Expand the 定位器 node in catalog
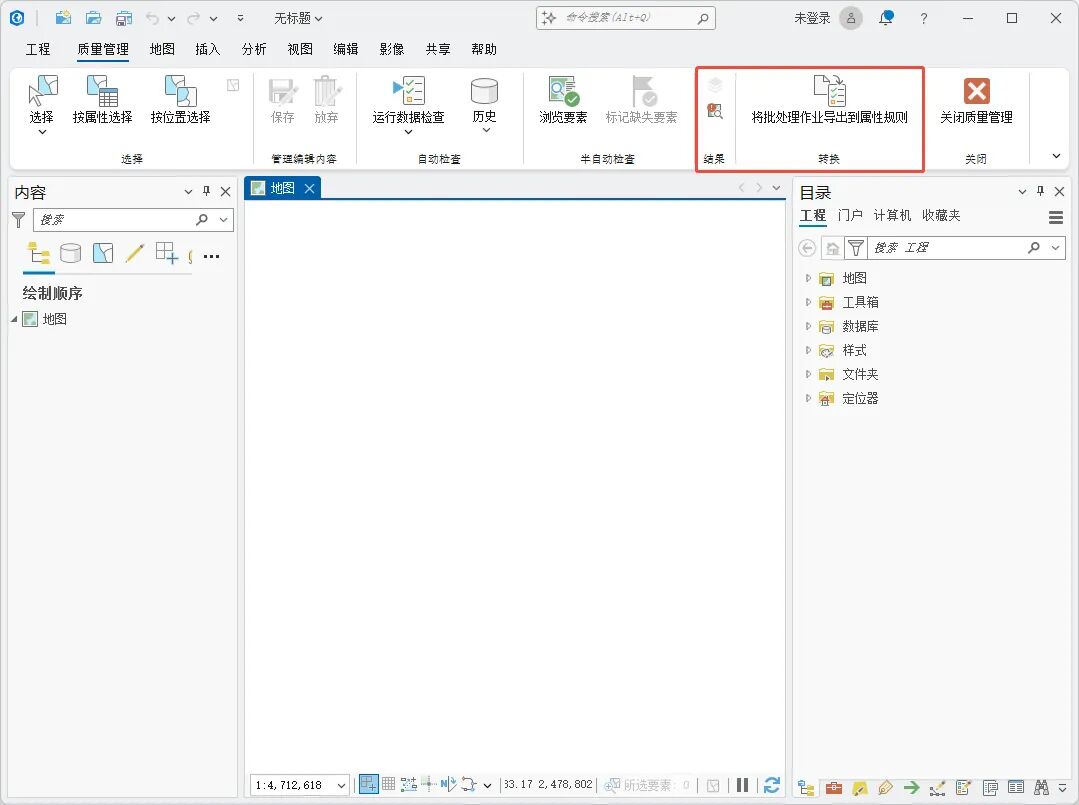 (x=808, y=398)
